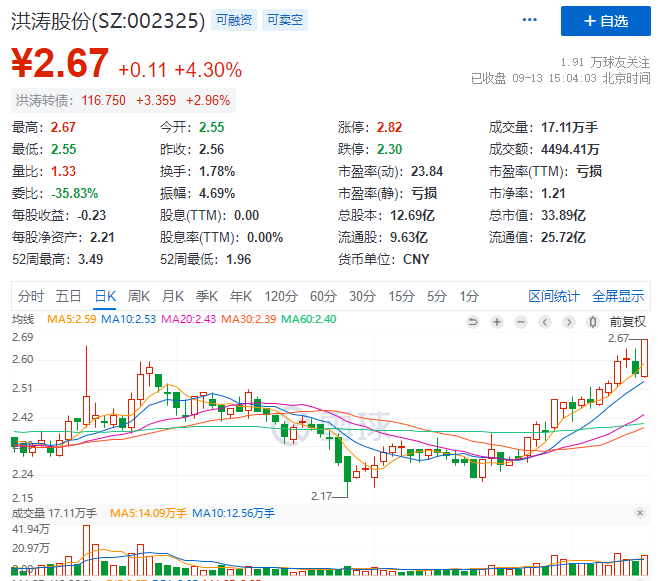Click the 成交量 17.11万手 stat
The width and height of the screenshot is (658, 581).
[543, 127]
